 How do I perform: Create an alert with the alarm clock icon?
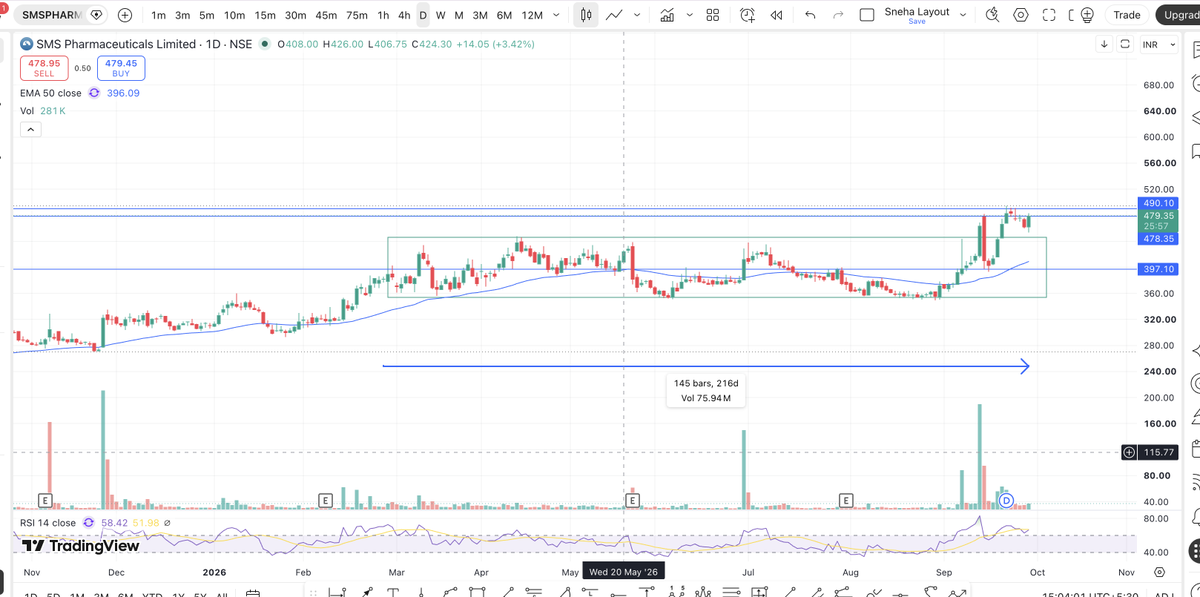748,15
